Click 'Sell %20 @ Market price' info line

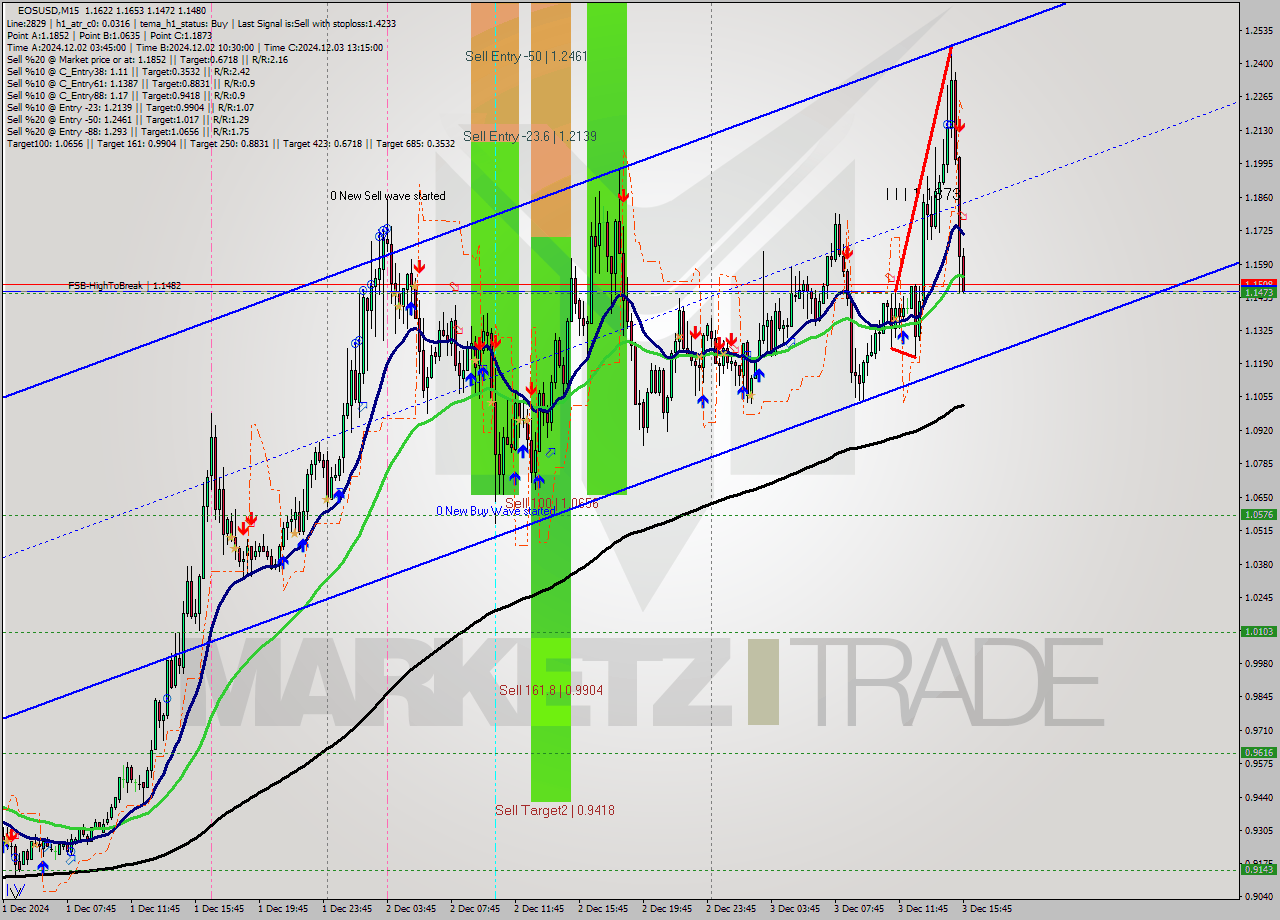[x=147, y=59]
